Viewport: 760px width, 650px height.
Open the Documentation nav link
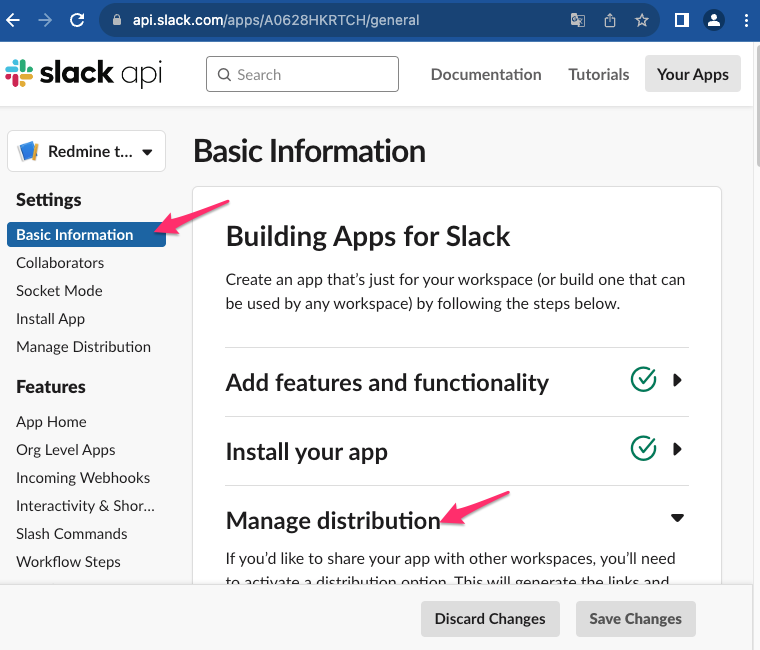(x=486, y=74)
